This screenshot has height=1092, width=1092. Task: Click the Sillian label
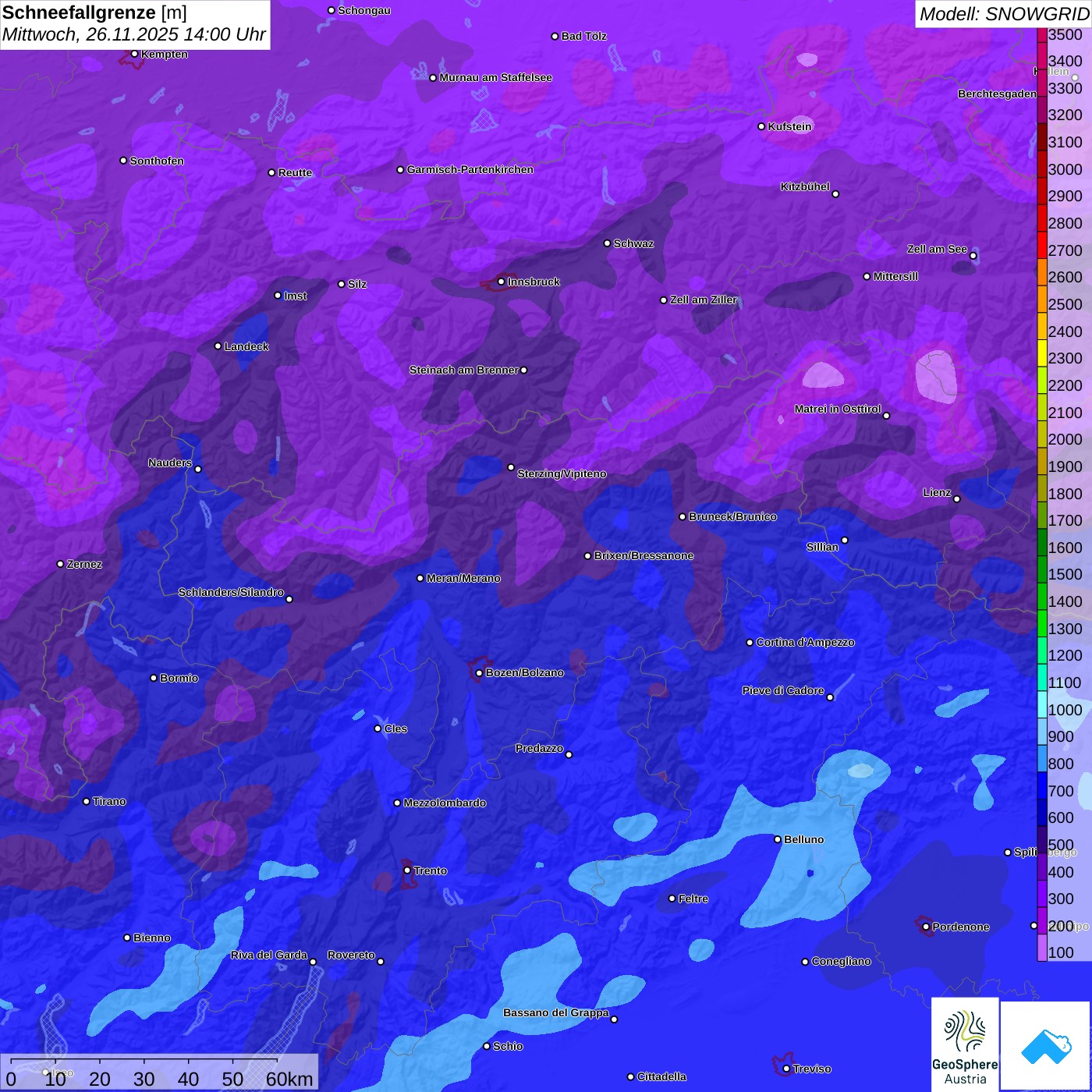tap(822, 547)
